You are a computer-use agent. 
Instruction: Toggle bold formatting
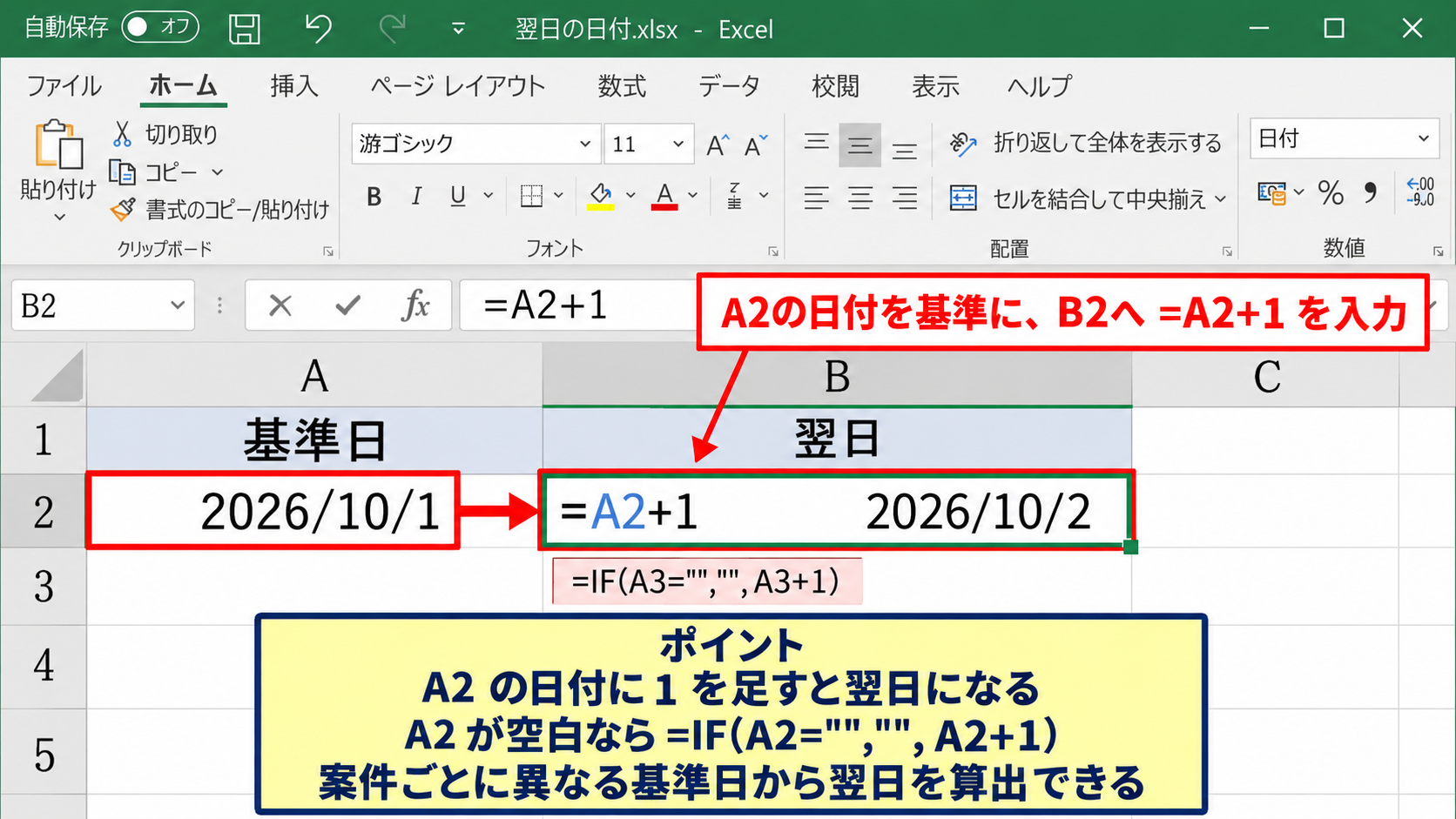pos(374,197)
